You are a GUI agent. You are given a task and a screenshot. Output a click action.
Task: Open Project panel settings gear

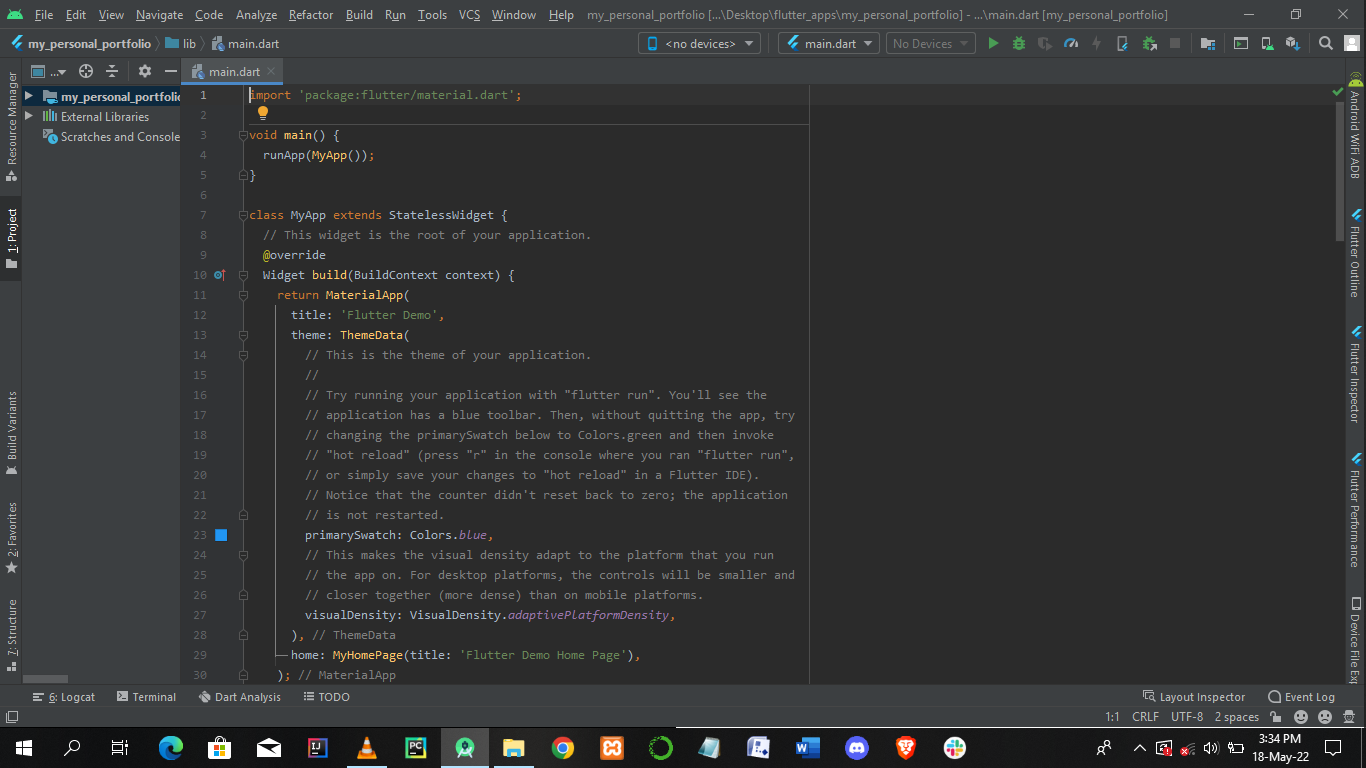[x=145, y=71]
